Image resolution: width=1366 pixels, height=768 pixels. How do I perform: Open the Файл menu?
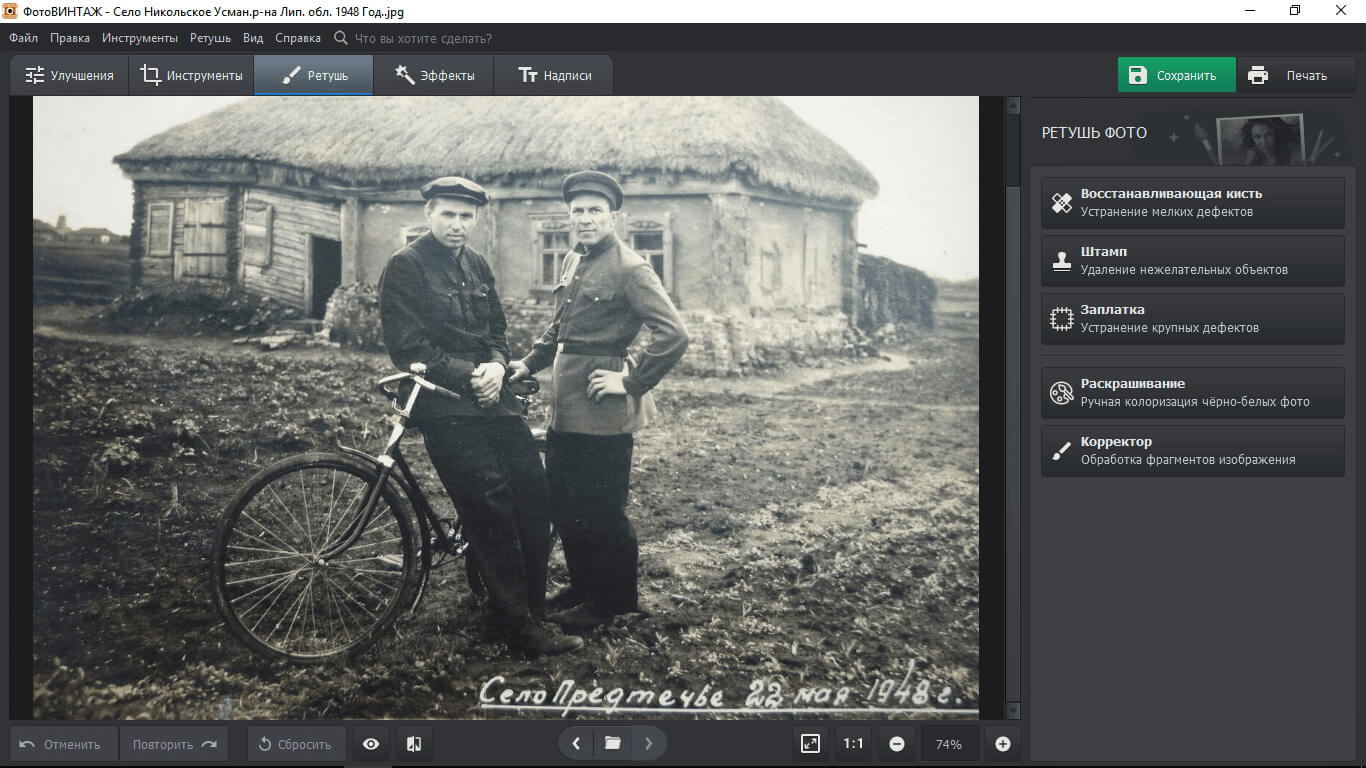point(24,38)
